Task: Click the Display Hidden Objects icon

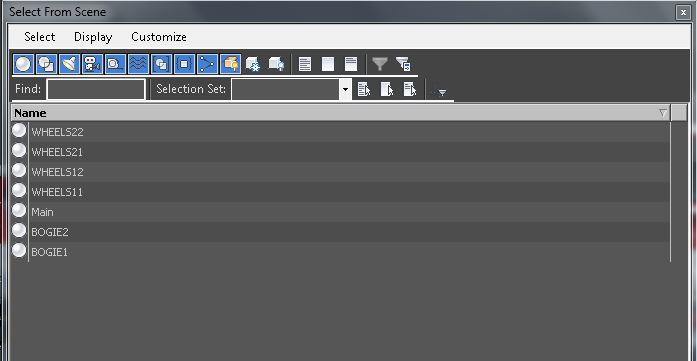Action: [276, 64]
